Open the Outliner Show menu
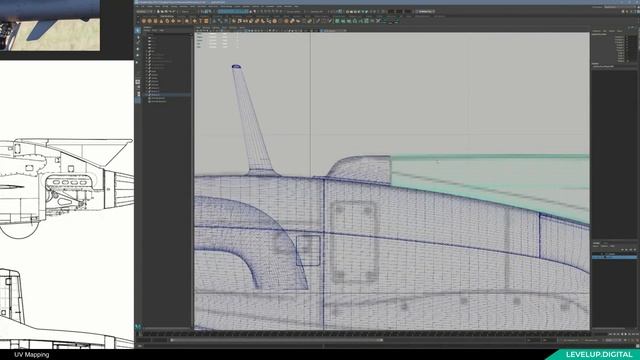 tap(155, 30)
